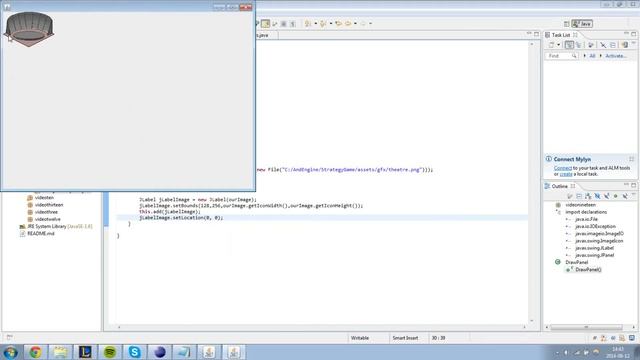Image resolution: width=640 pixels, height=360 pixels.
Task: Click the rightmost Task List toolbar icon
Action: (624, 45)
